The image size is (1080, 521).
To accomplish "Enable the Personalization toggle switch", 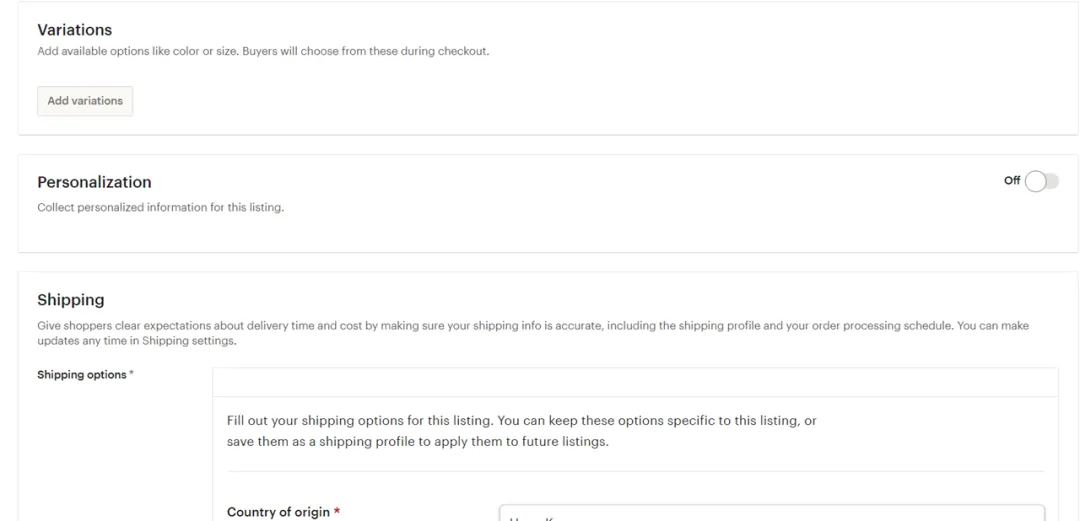I will 1041,181.
